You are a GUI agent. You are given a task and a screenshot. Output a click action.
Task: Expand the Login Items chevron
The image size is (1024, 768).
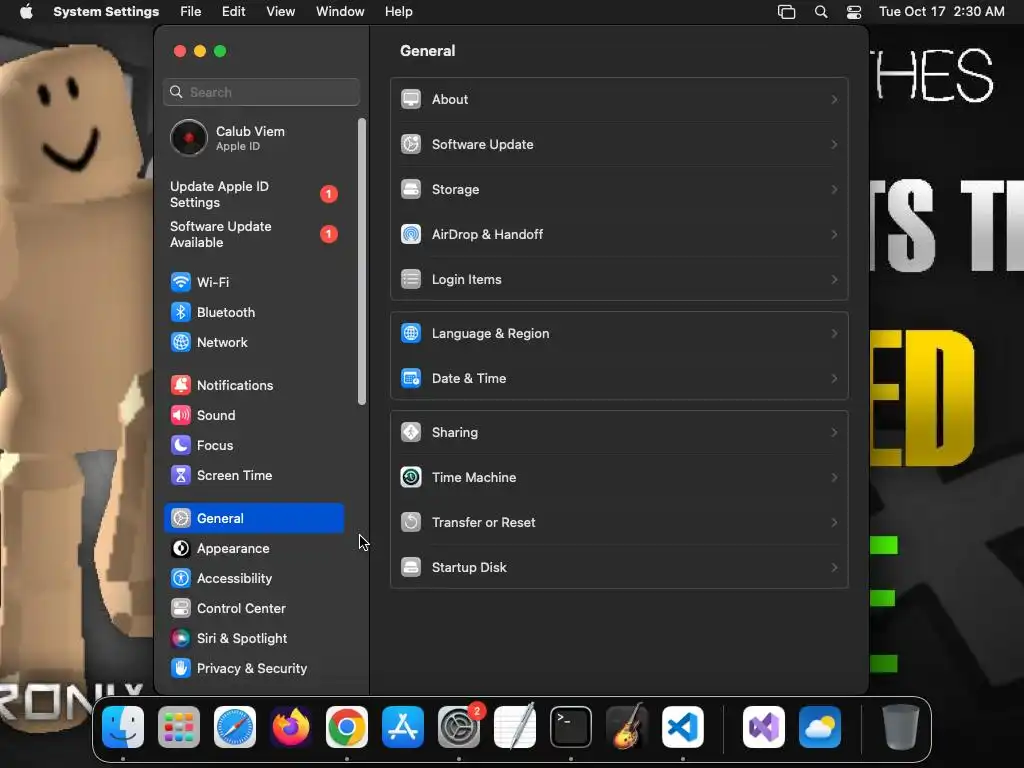(x=834, y=280)
